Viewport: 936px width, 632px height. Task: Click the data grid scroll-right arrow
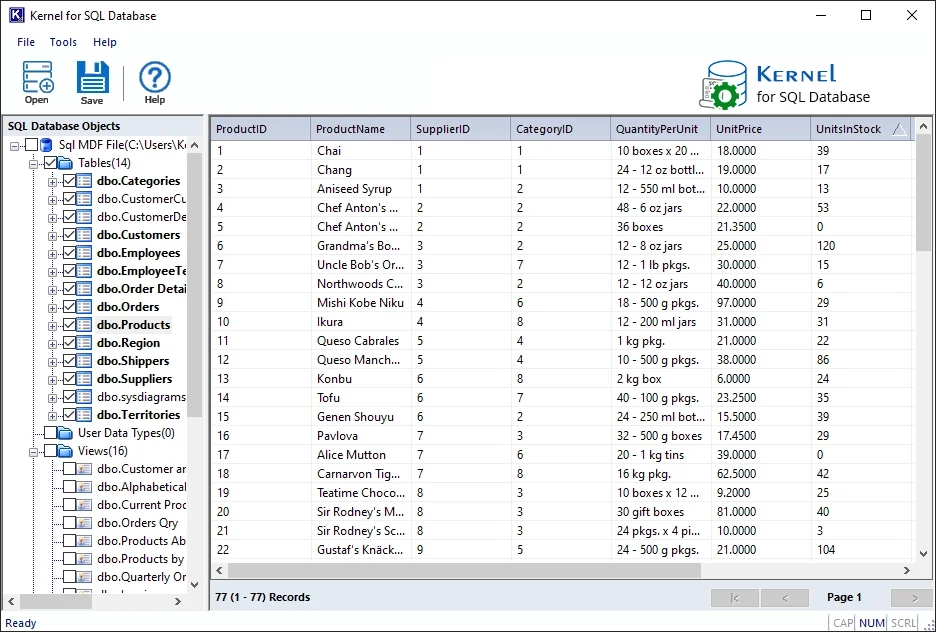click(x=907, y=571)
